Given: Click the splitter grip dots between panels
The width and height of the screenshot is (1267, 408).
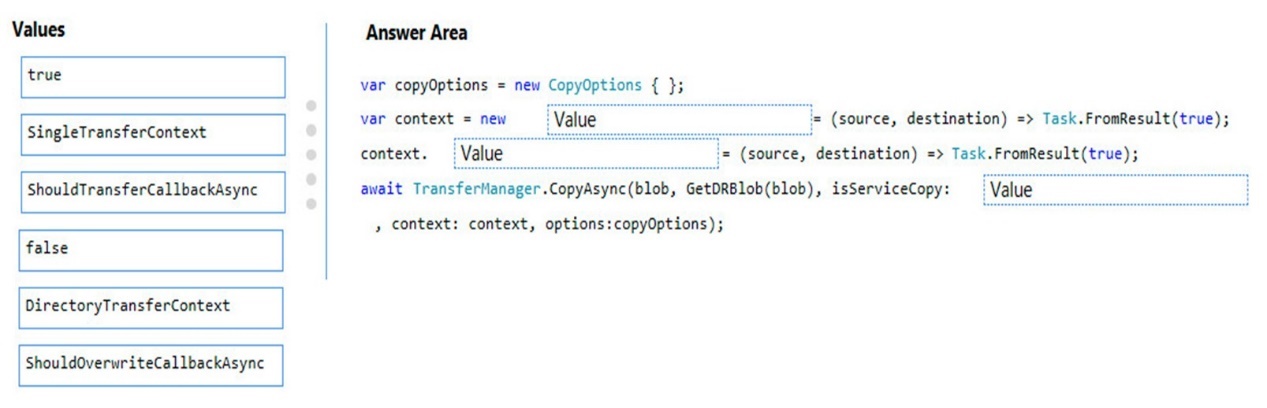Looking at the screenshot, I should (311, 154).
